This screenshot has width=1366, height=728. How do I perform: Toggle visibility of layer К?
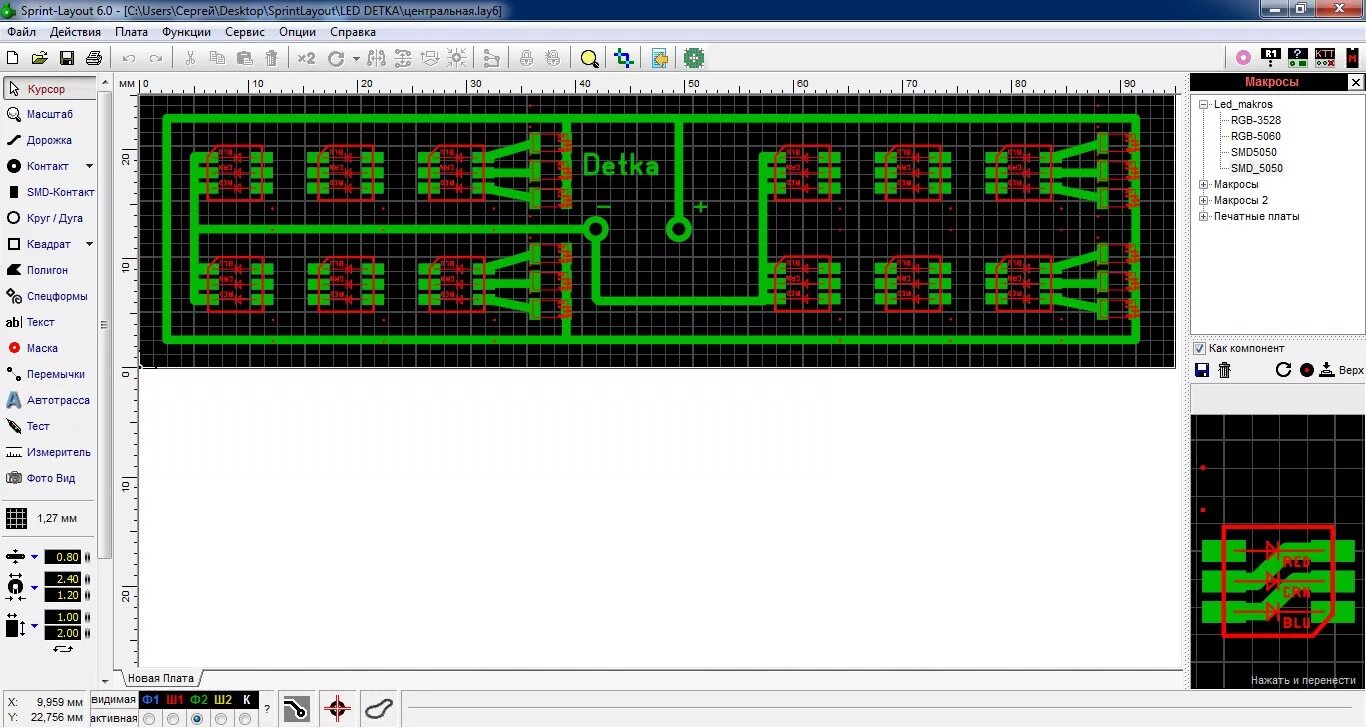pyautogui.click(x=247, y=700)
